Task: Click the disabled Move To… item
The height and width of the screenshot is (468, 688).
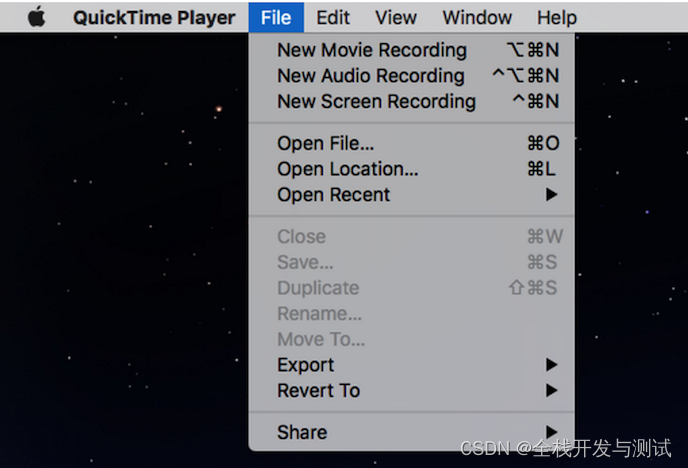Action: [412, 339]
